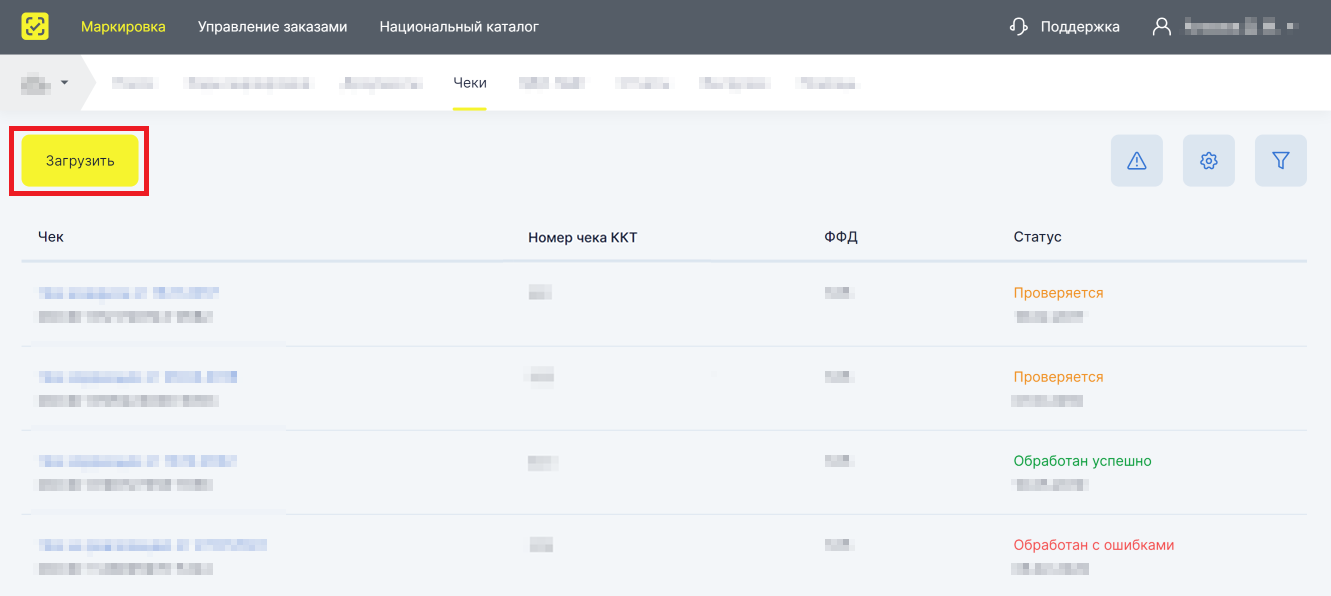
Task: Open table settings with the gear icon
Action: coord(1209,161)
